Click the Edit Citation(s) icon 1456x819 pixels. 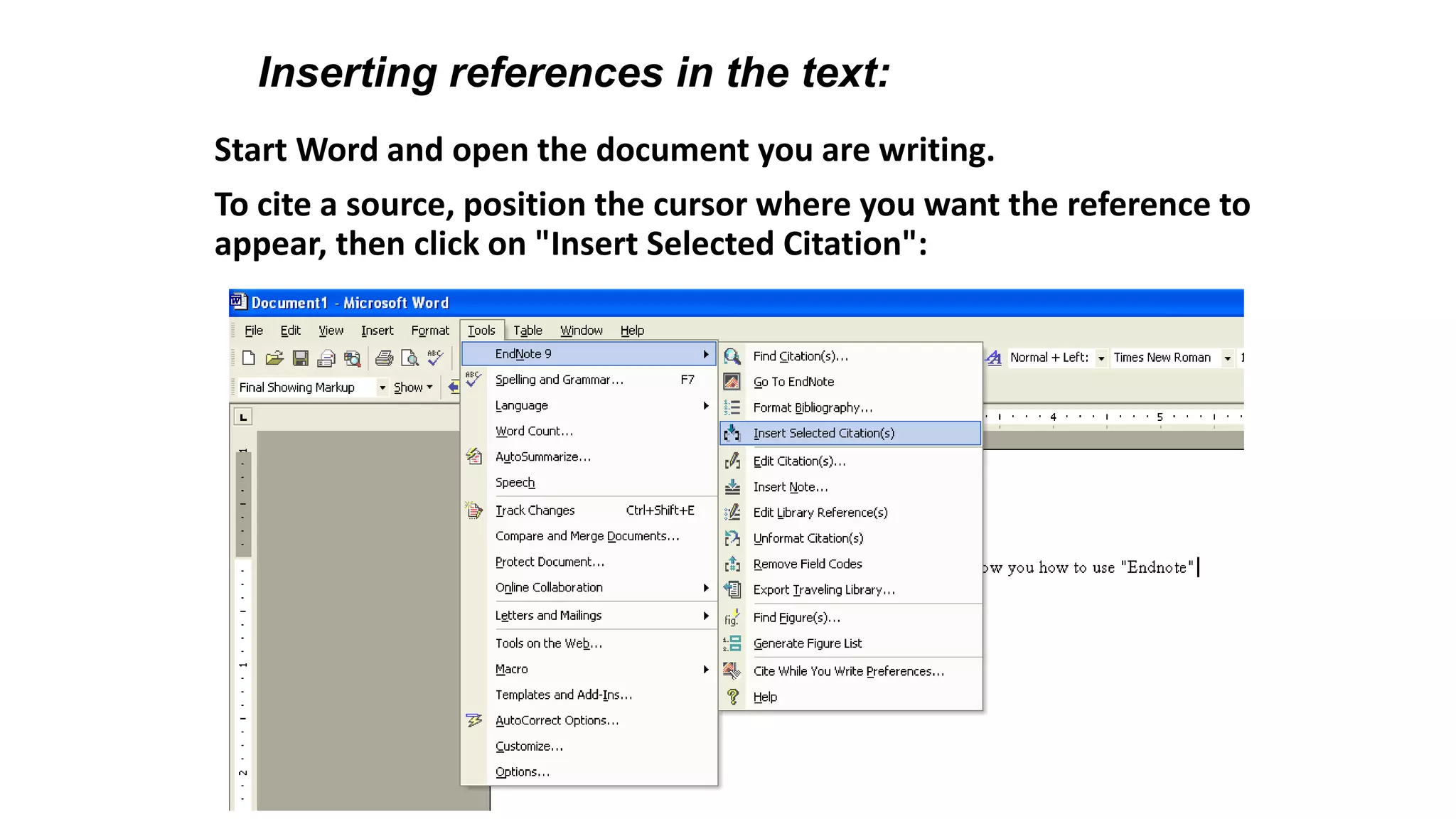pyautogui.click(x=732, y=461)
